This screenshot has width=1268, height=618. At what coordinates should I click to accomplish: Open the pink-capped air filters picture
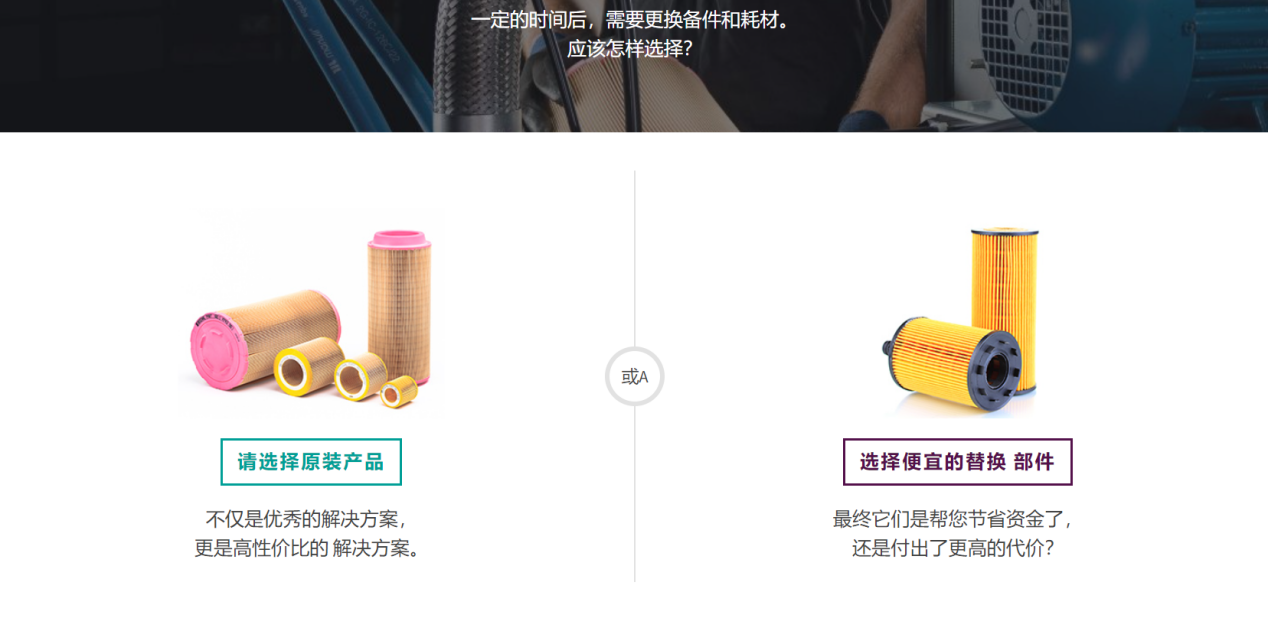311,313
